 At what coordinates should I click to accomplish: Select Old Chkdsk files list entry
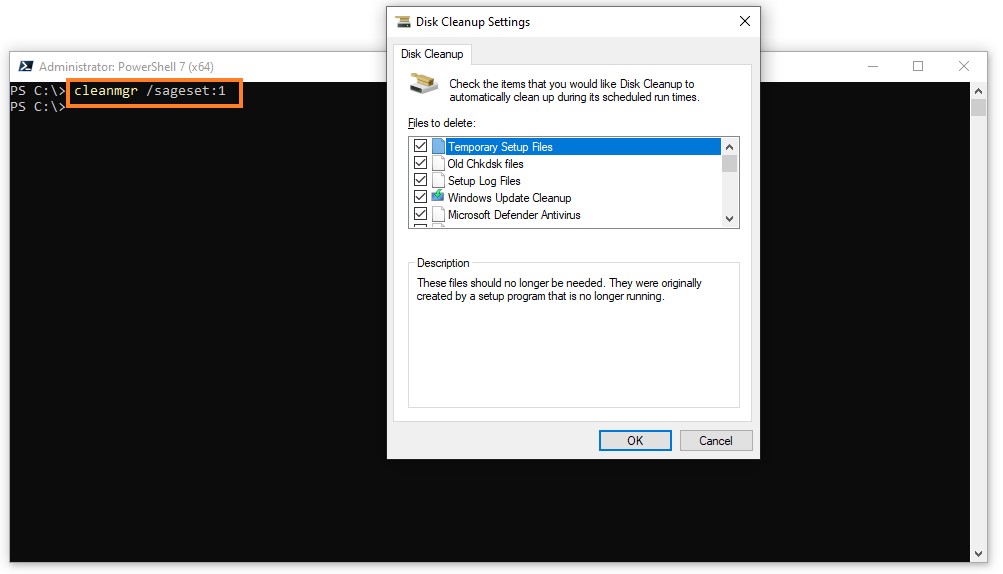486,164
